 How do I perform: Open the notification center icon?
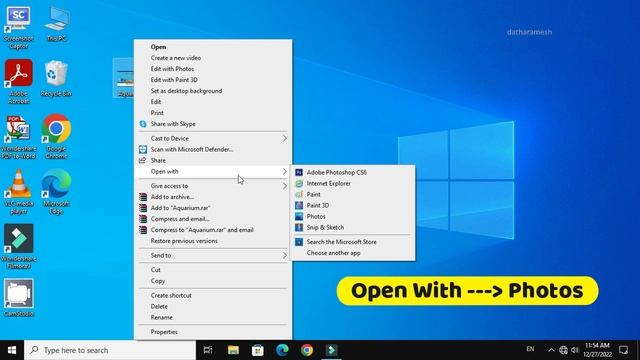(x=623, y=350)
